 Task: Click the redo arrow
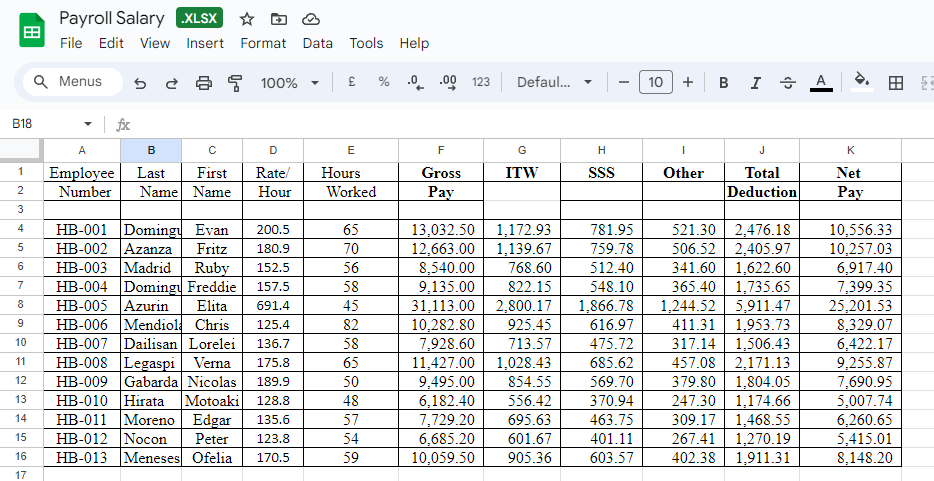click(x=172, y=83)
